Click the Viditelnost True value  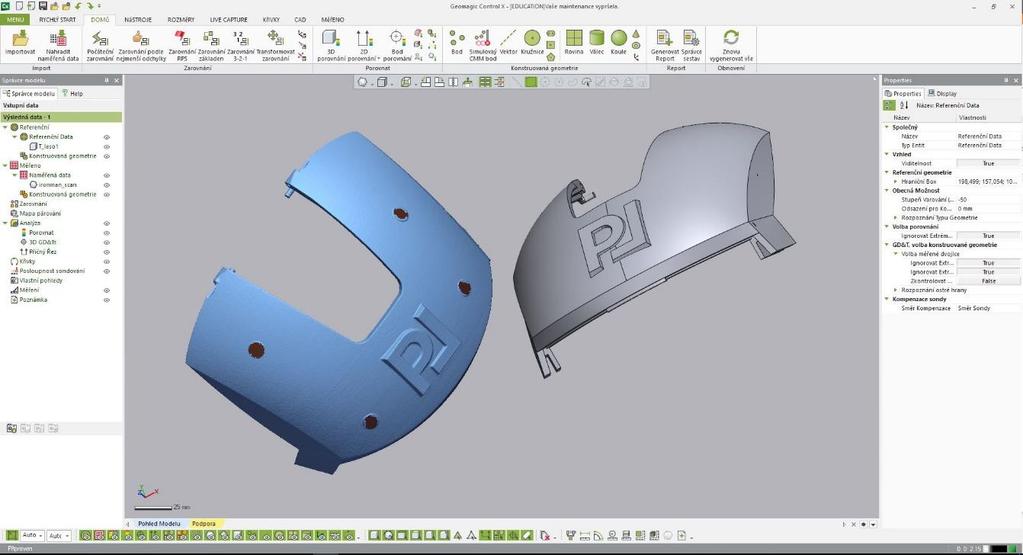point(988,164)
